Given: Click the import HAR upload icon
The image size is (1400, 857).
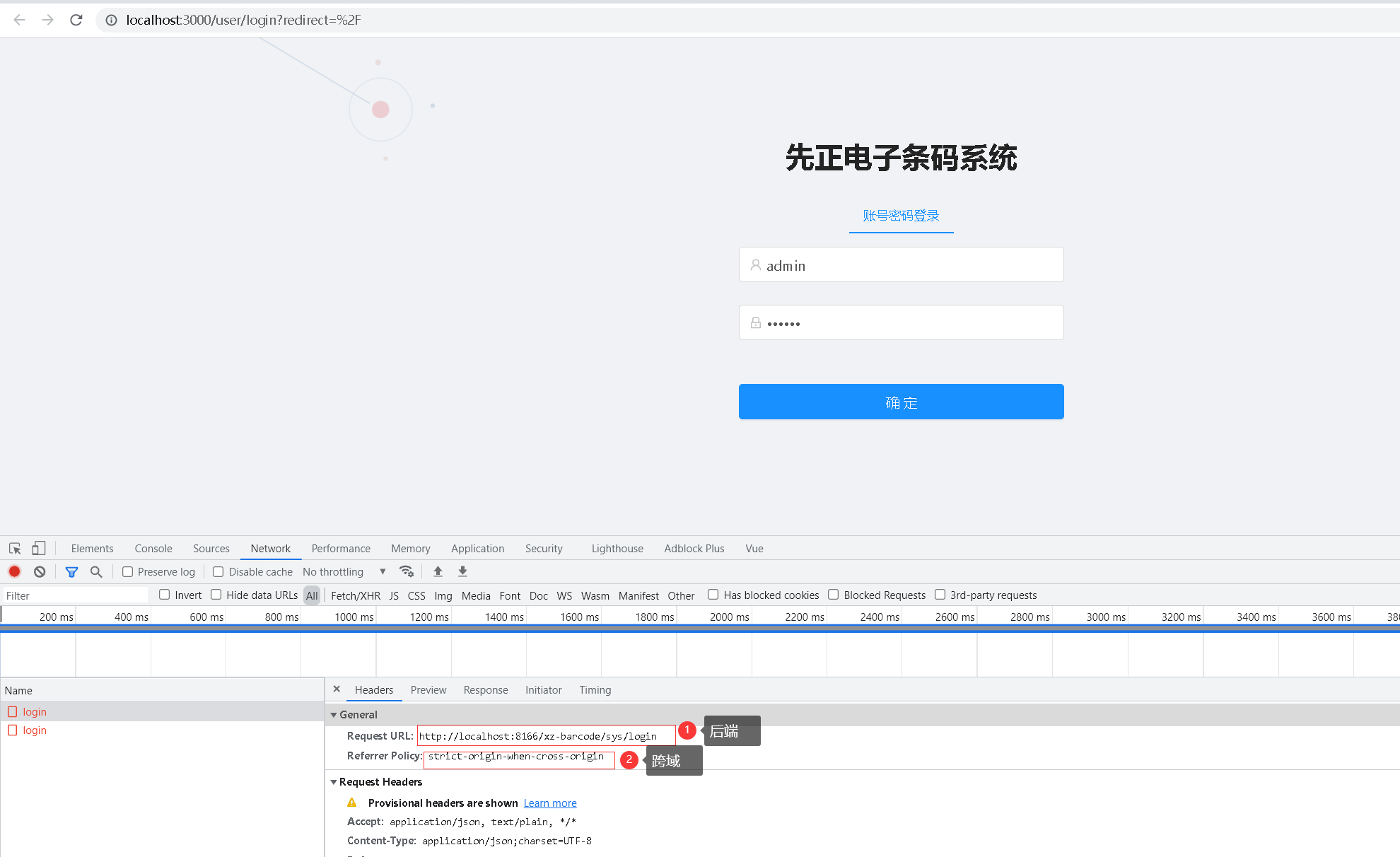Looking at the screenshot, I should tap(438, 571).
